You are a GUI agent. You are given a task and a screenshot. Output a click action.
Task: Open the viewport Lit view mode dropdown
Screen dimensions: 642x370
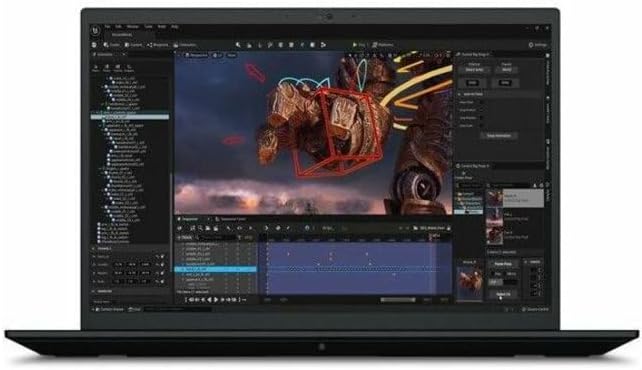217,55
